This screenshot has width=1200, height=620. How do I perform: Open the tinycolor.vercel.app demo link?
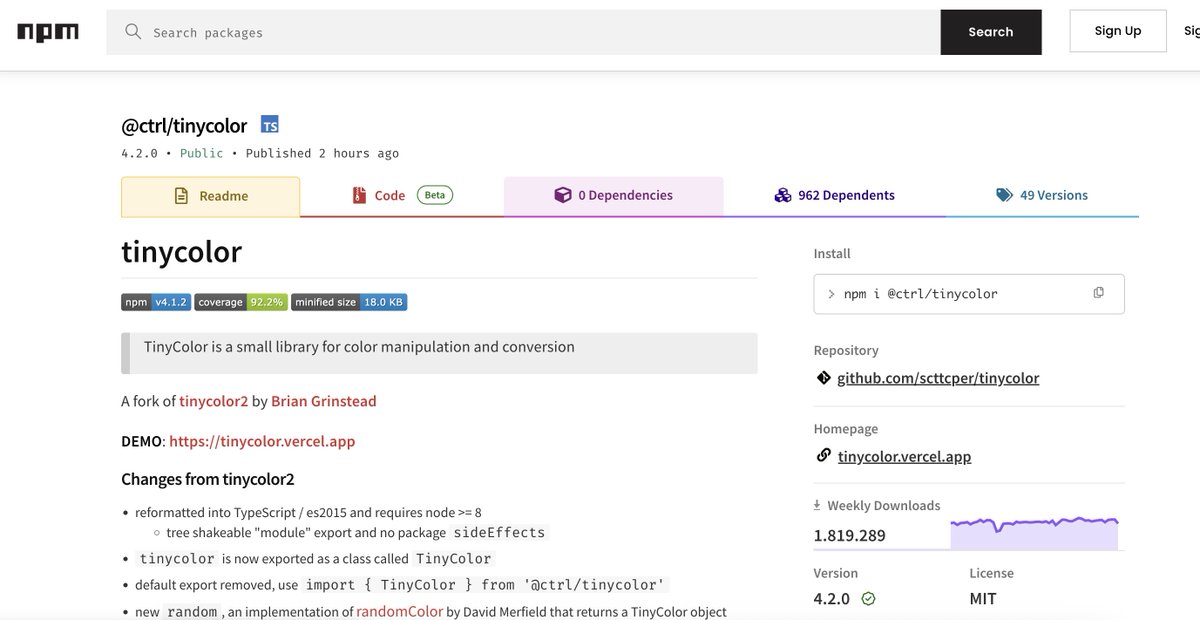(x=262, y=441)
